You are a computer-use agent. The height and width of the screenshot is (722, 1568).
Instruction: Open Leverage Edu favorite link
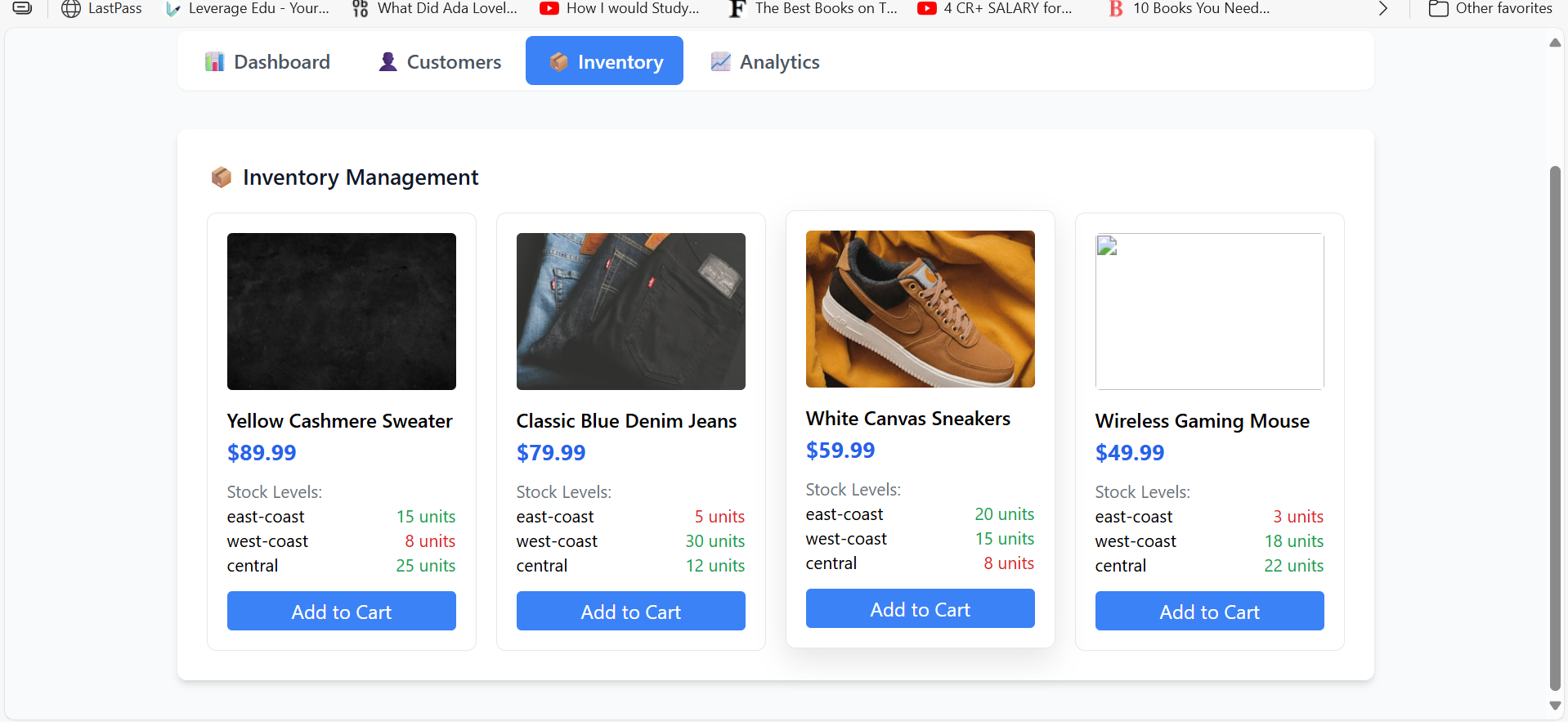pos(248,9)
